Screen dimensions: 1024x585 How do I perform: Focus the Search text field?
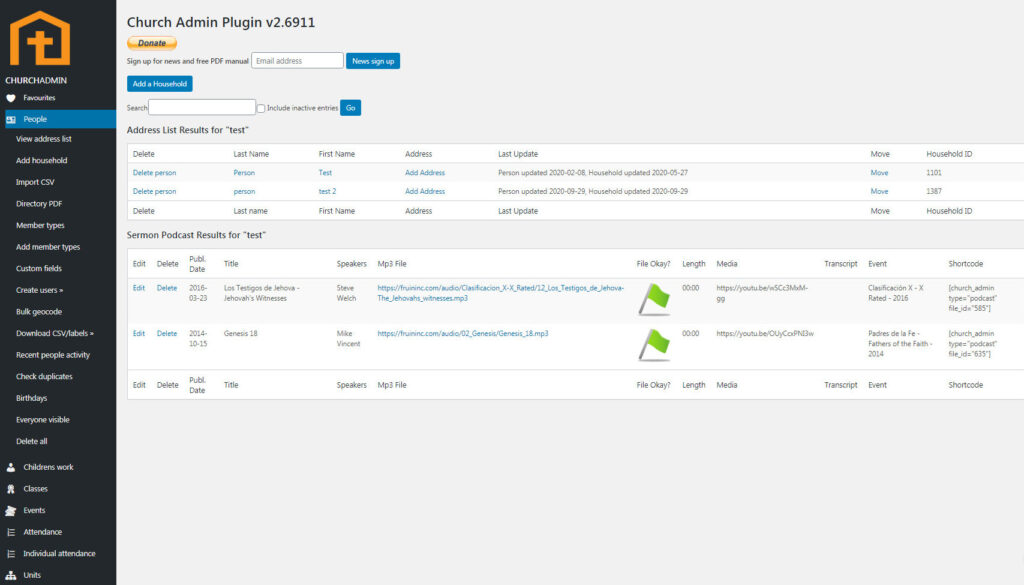(x=202, y=107)
